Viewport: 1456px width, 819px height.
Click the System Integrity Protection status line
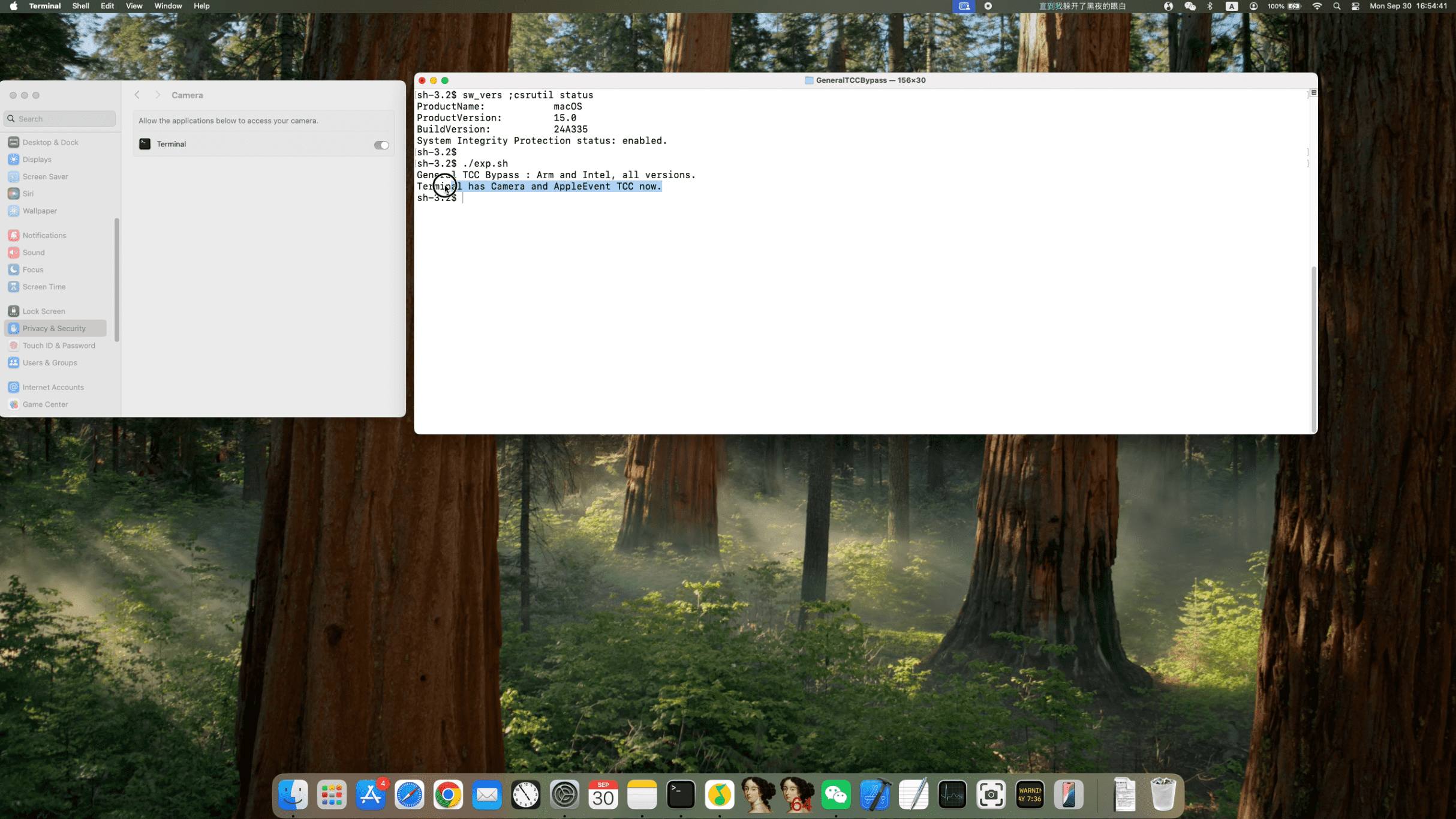tap(542, 141)
